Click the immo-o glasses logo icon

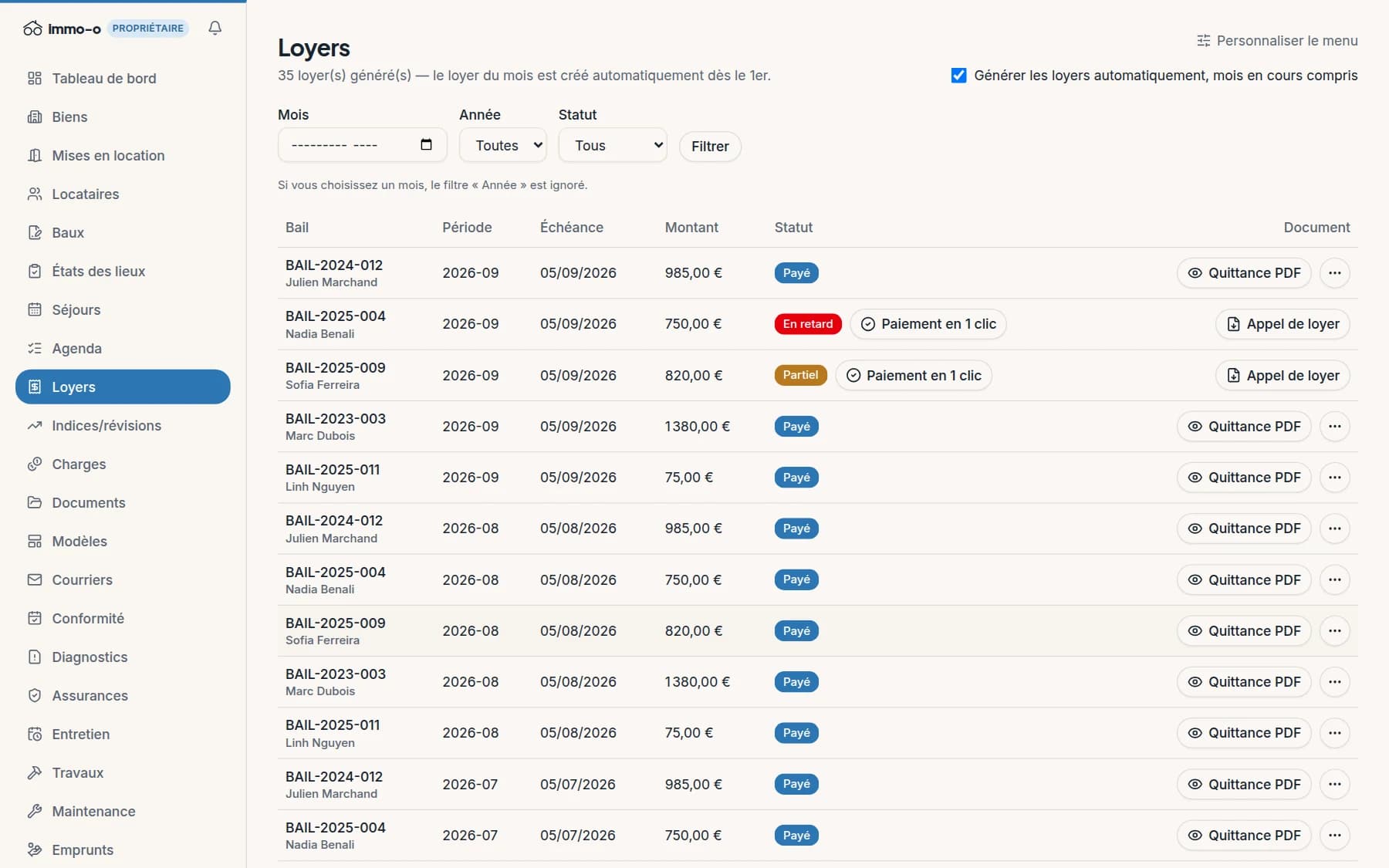(x=32, y=29)
